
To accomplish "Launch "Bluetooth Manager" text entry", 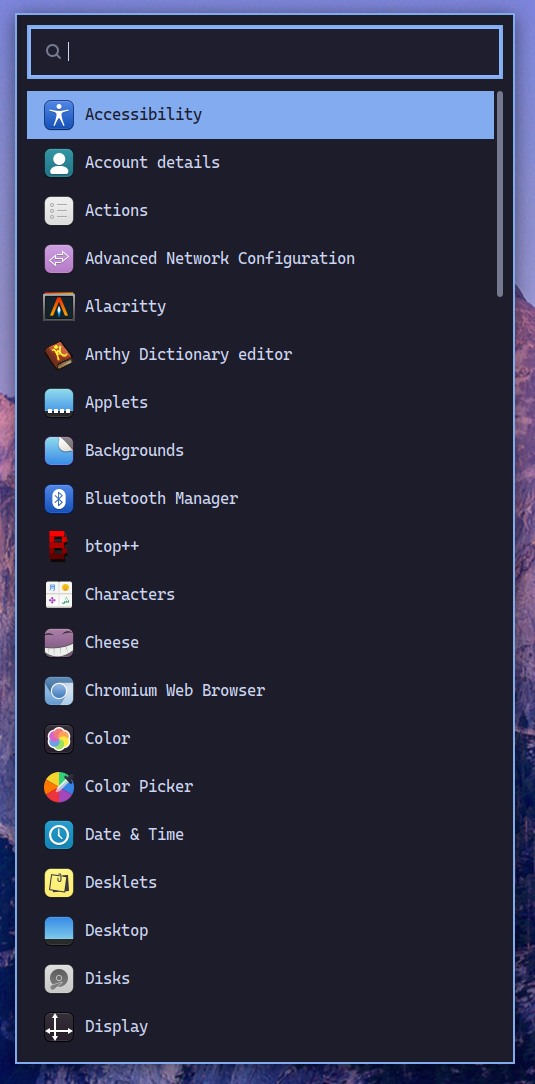I will pos(161,498).
